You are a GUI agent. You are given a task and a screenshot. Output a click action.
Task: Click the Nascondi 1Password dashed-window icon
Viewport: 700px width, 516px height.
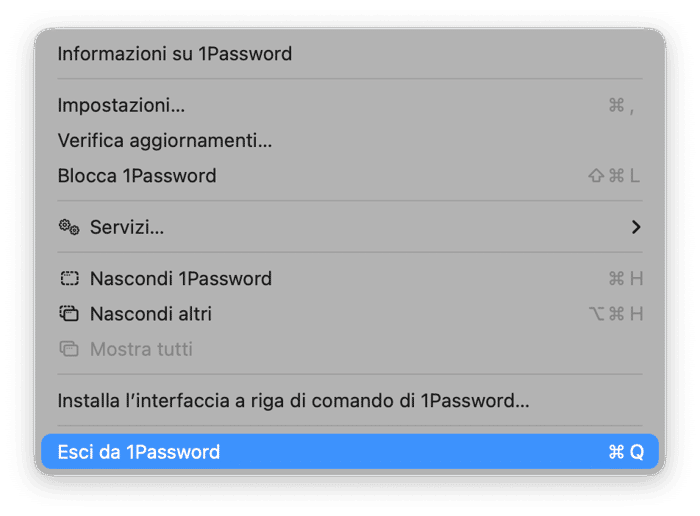point(69,279)
